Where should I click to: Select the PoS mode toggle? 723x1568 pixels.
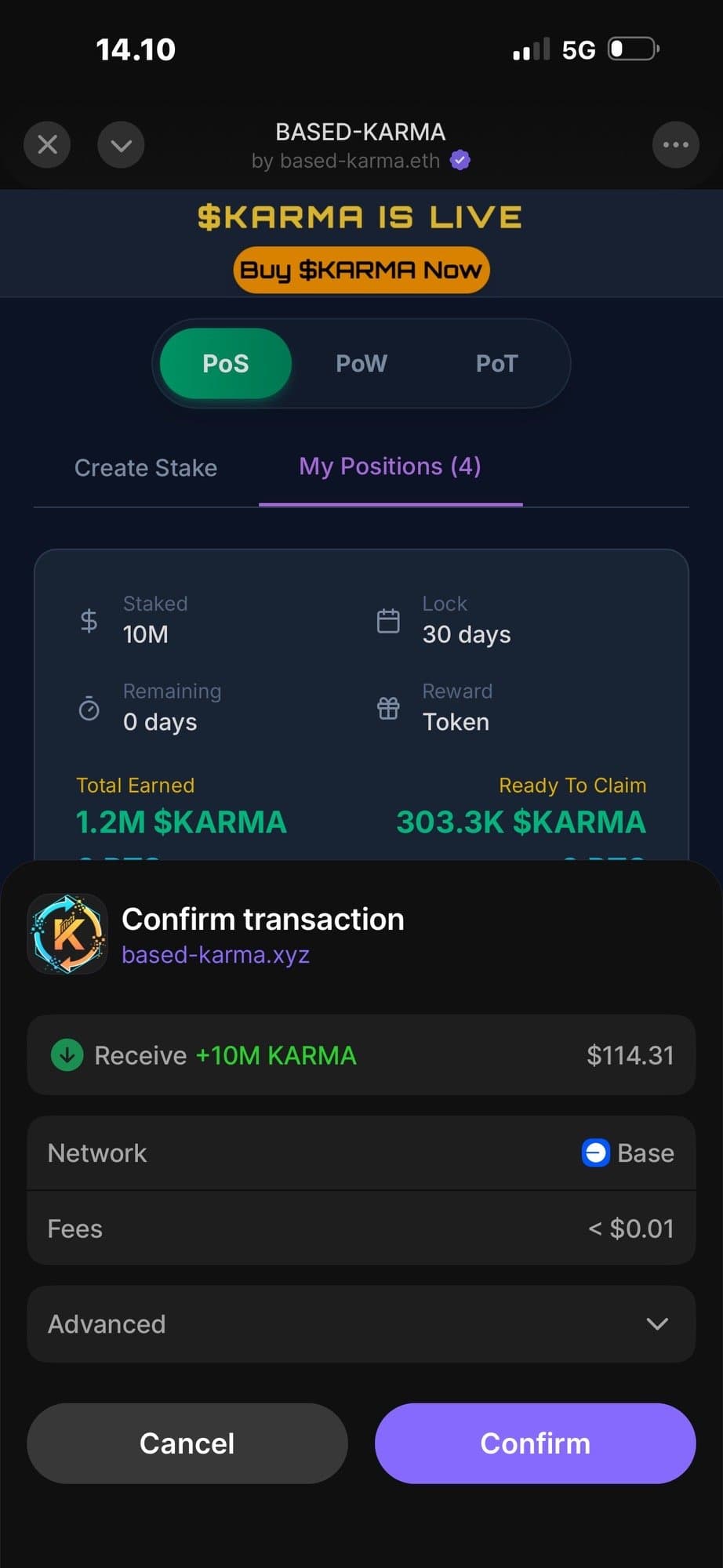pyautogui.click(x=226, y=364)
